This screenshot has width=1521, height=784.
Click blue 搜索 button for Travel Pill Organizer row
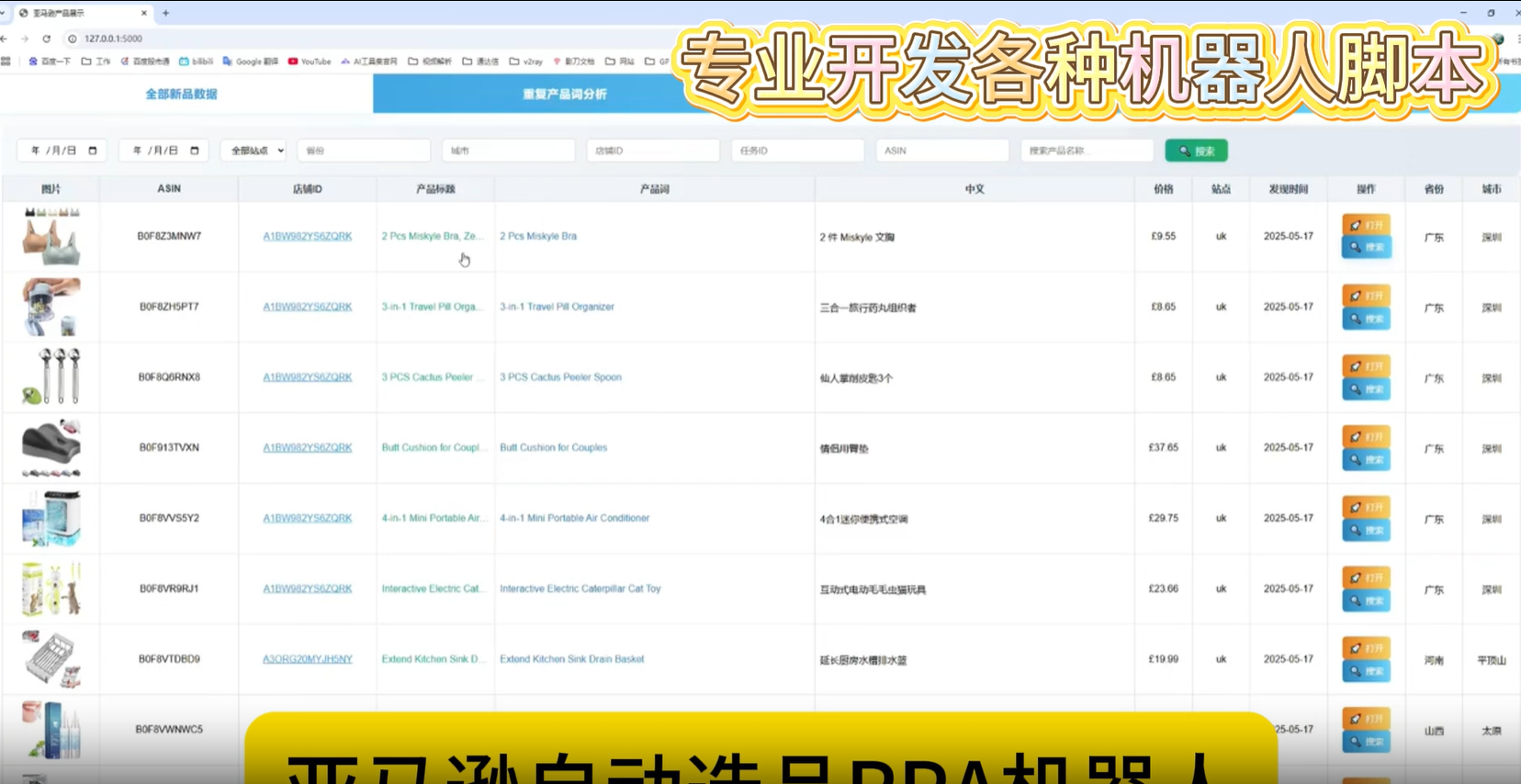(1366, 319)
